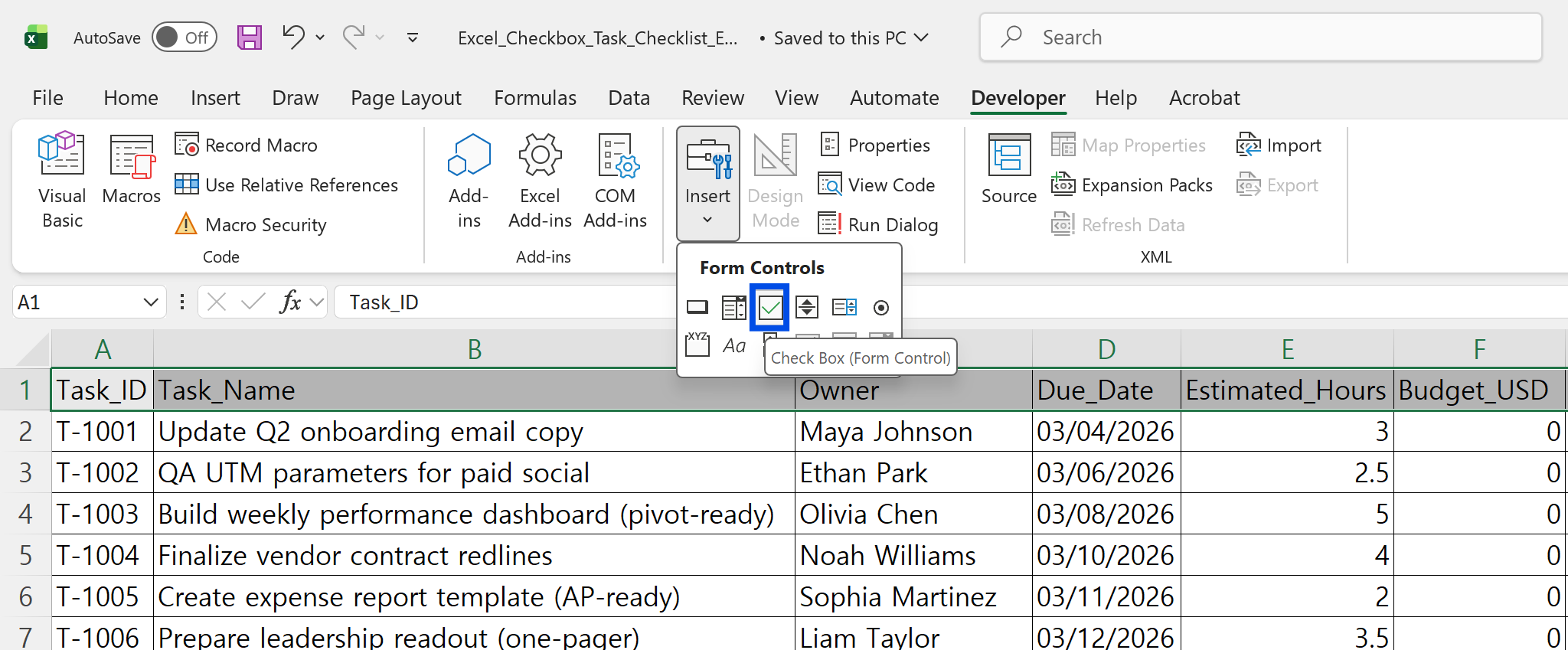Enable Use Relative References
This screenshot has width=1568, height=650.
(287, 185)
